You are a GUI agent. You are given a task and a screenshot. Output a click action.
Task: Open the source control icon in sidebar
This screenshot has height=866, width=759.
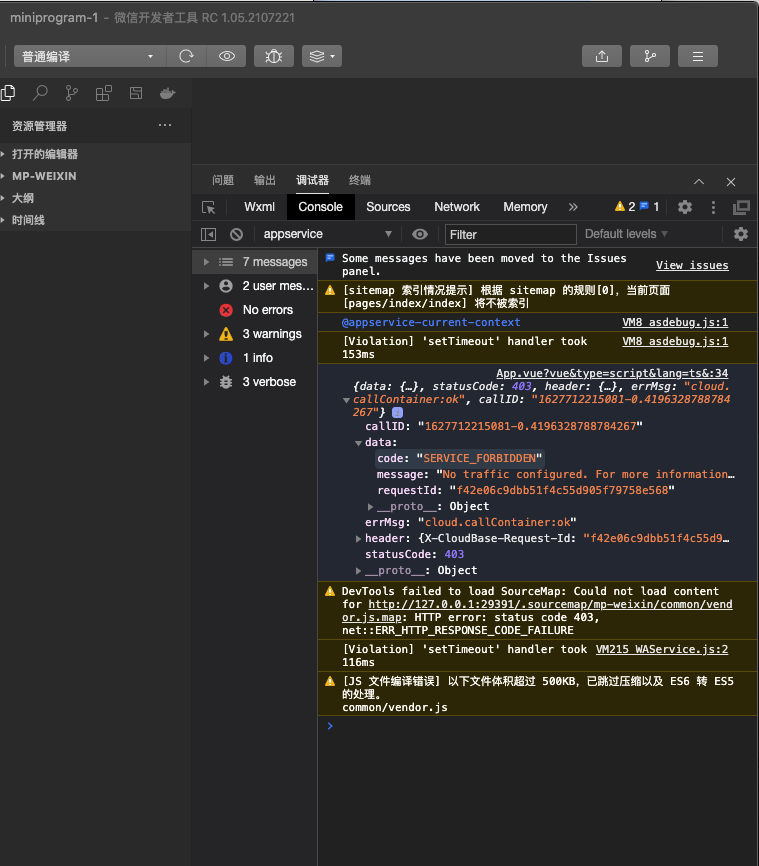(x=72, y=93)
